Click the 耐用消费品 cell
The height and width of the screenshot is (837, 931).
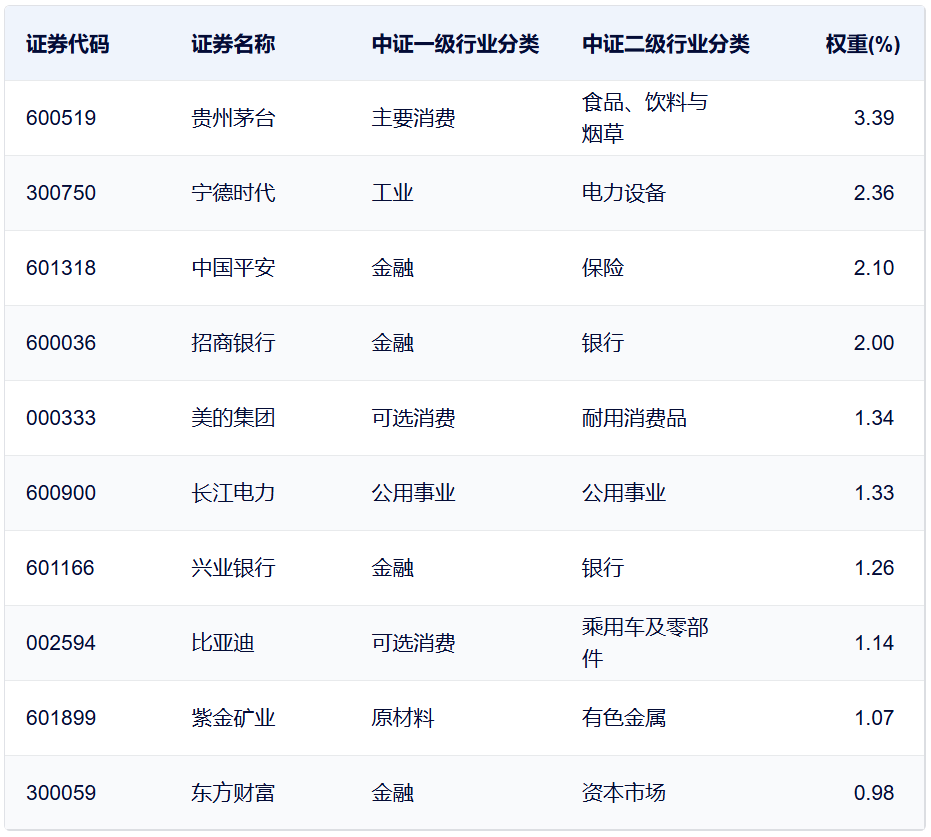click(634, 418)
